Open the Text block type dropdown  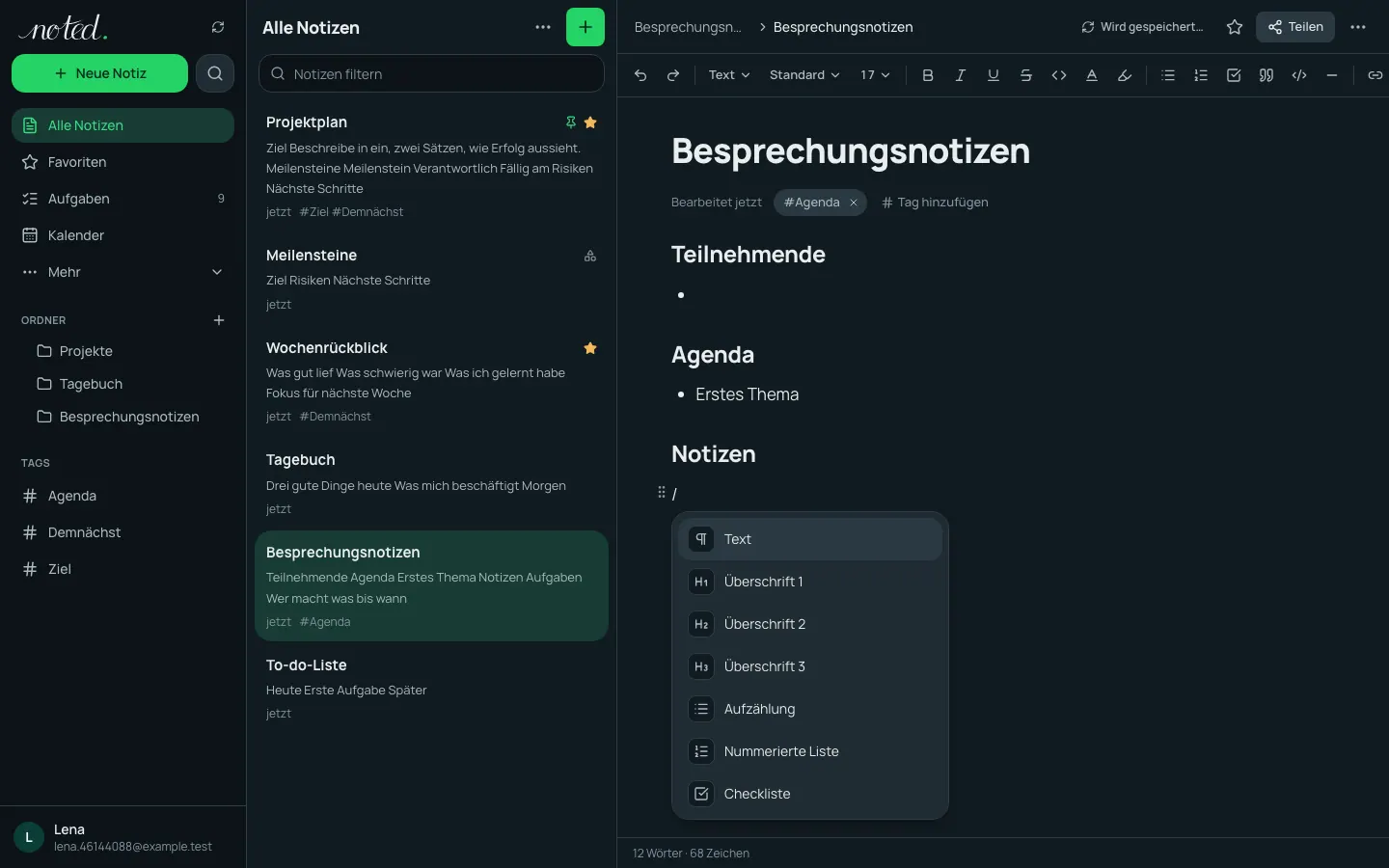point(728,75)
